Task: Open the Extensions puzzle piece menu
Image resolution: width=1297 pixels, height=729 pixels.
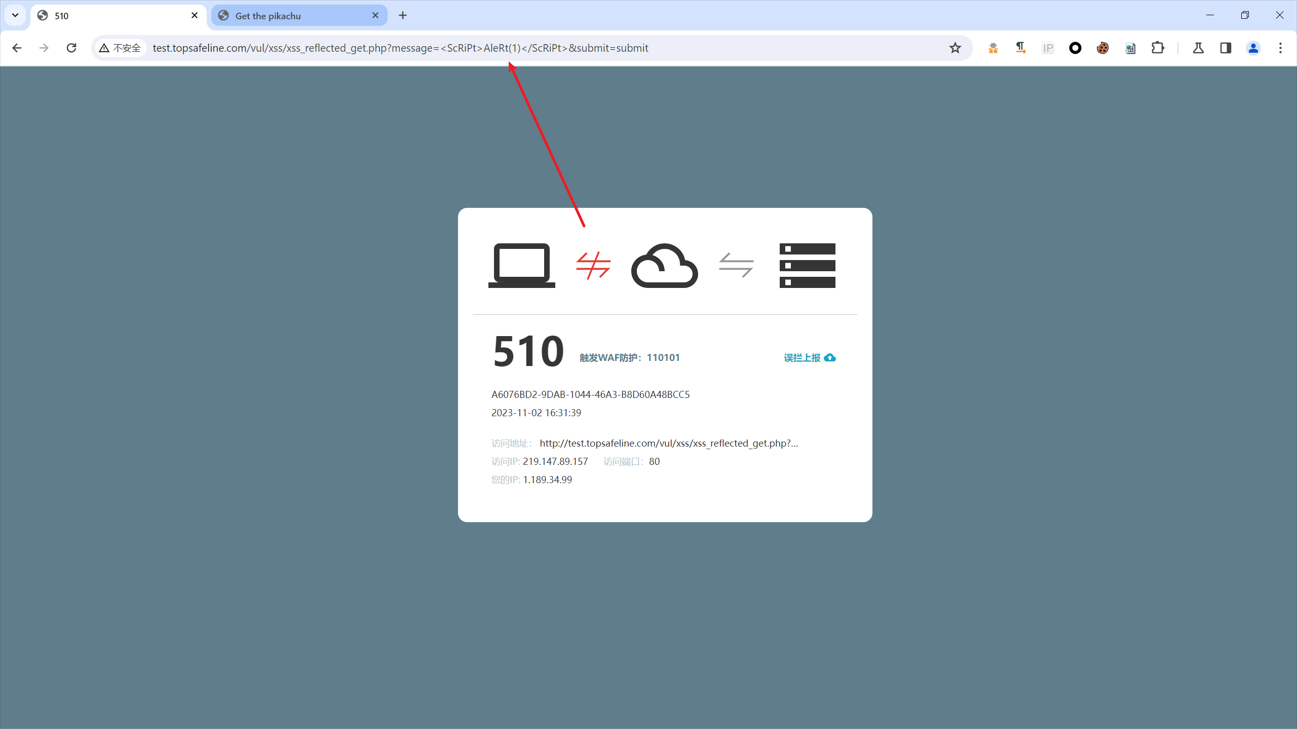Action: [x=1157, y=48]
